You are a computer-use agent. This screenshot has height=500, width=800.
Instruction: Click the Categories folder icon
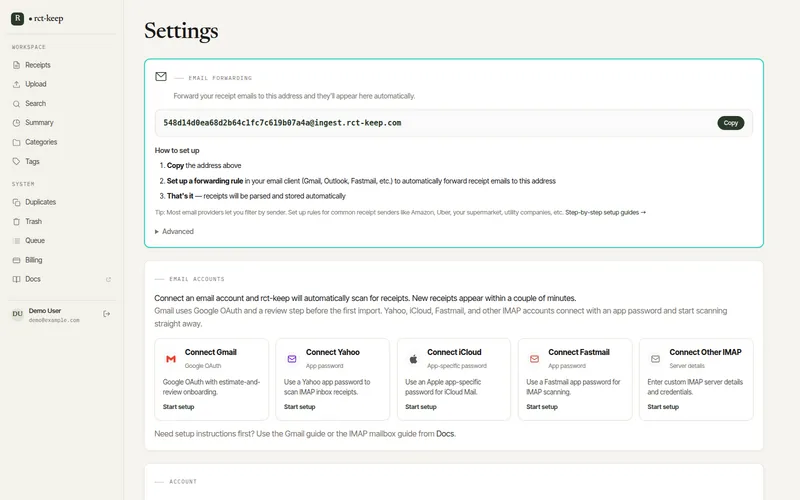pos(16,142)
